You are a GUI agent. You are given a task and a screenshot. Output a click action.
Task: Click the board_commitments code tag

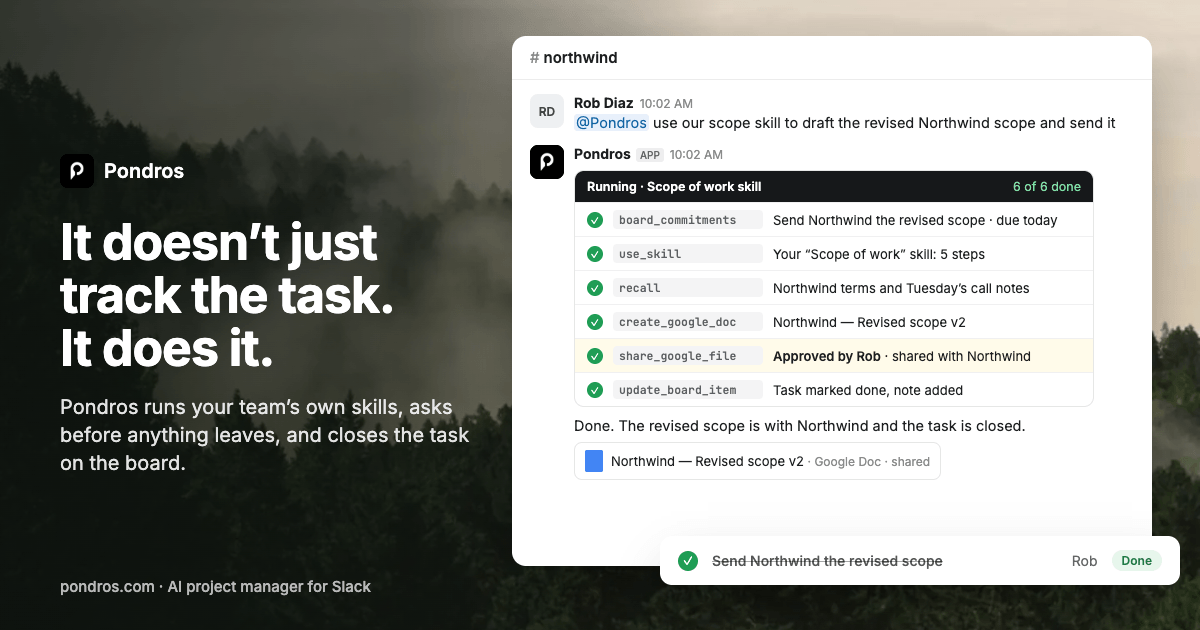point(688,220)
